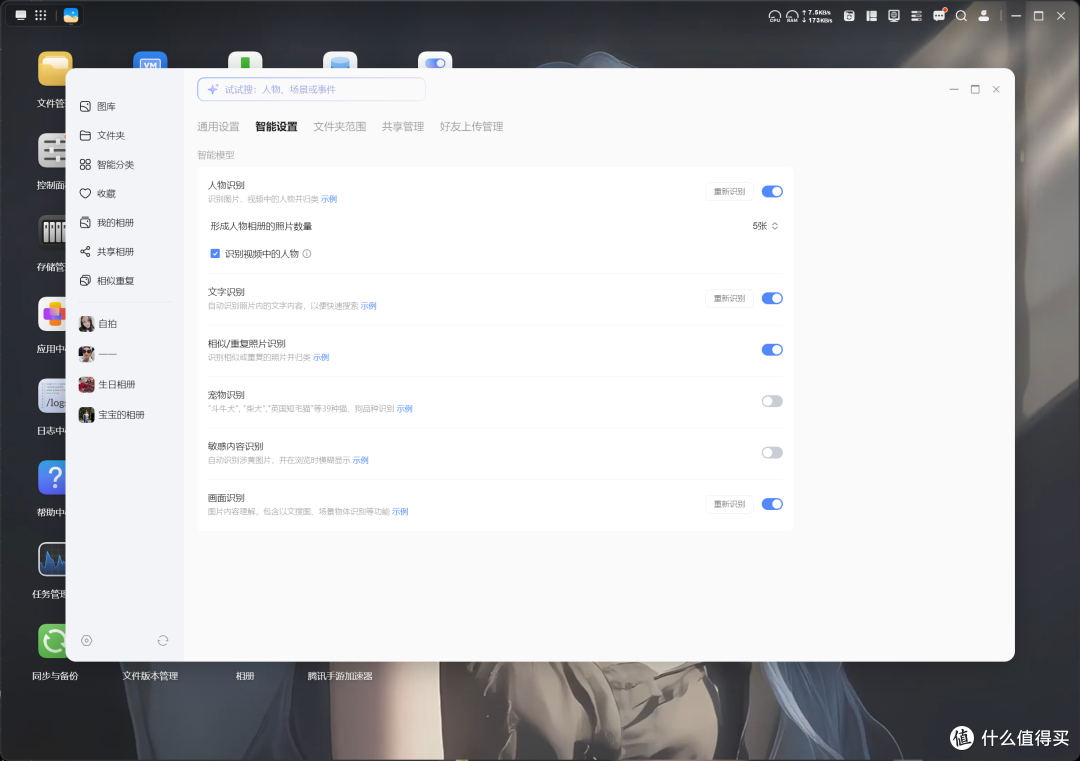Screen dimensions: 1080x761
Task: Open the 宝宝的相册 baby album
Action: click(x=112, y=415)
